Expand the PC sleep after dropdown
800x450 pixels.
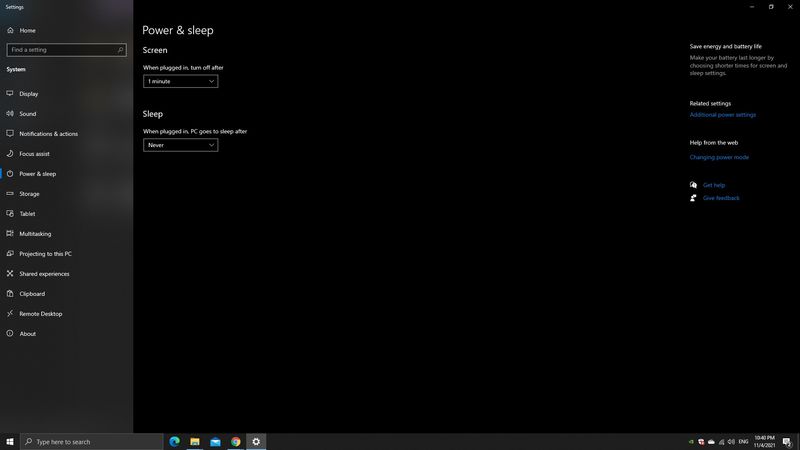(x=181, y=145)
